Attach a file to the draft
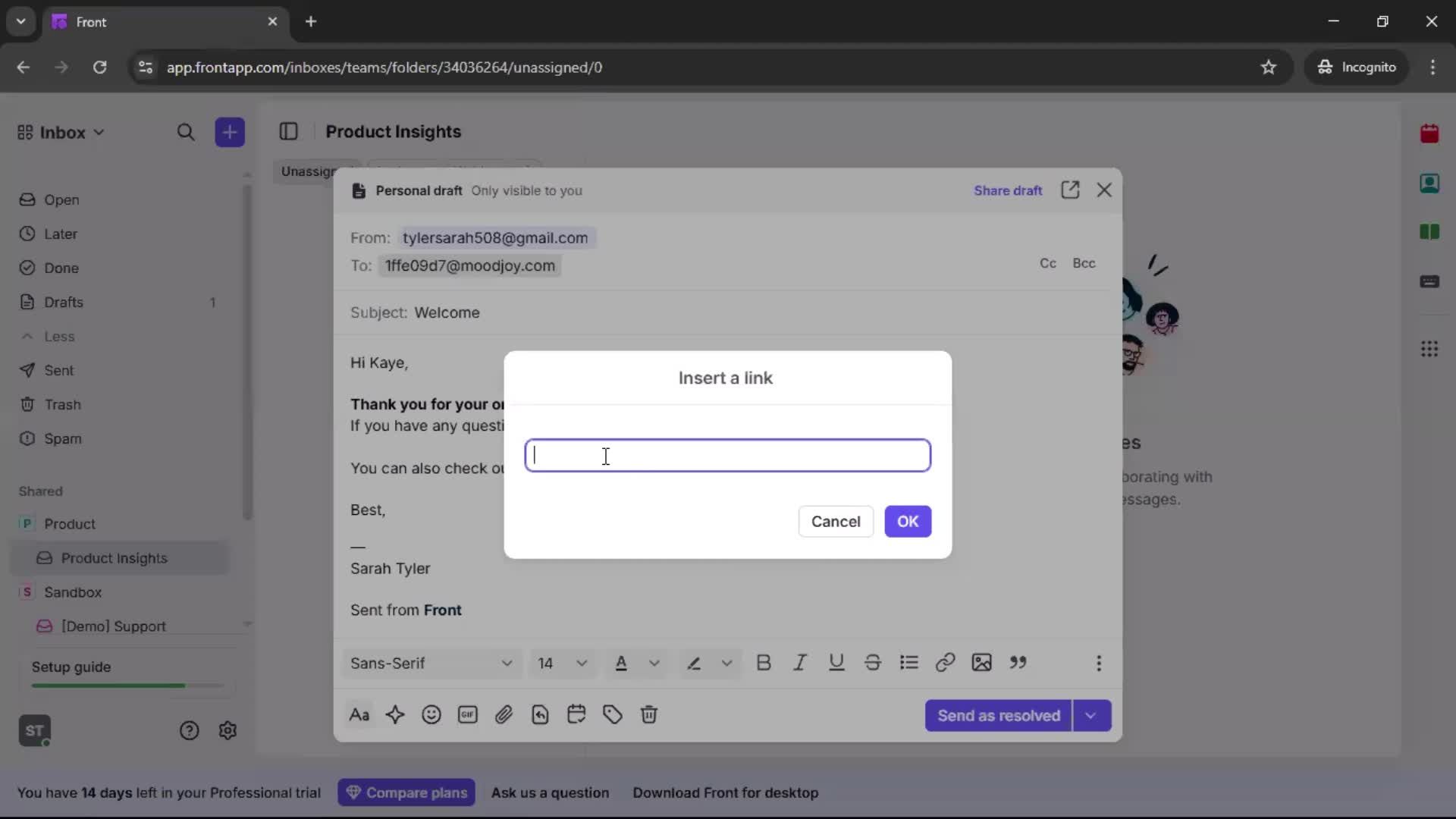Viewport: 1456px width, 819px height. point(504,715)
